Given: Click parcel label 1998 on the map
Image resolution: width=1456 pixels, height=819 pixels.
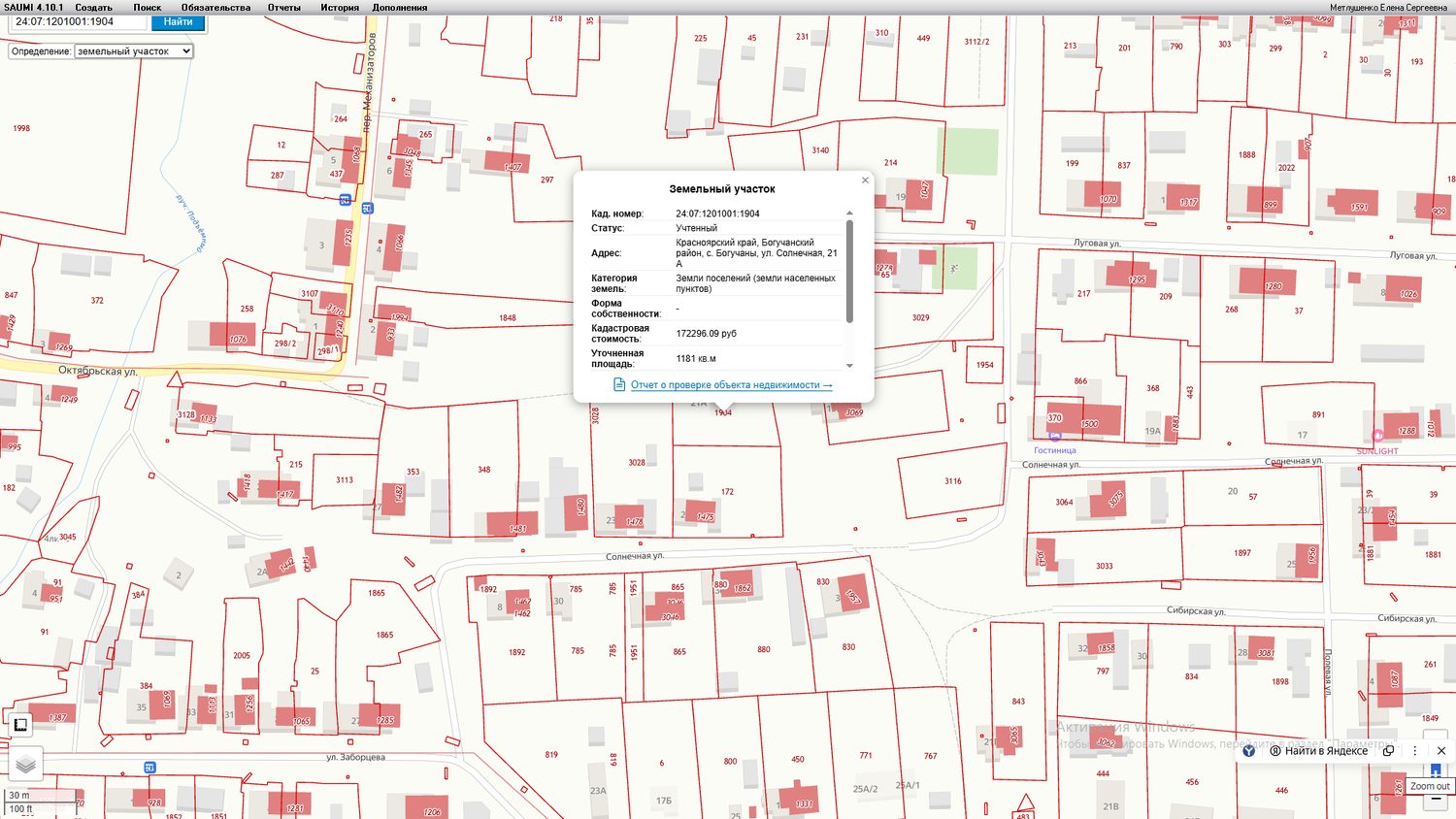Looking at the screenshot, I should click(21, 128).
